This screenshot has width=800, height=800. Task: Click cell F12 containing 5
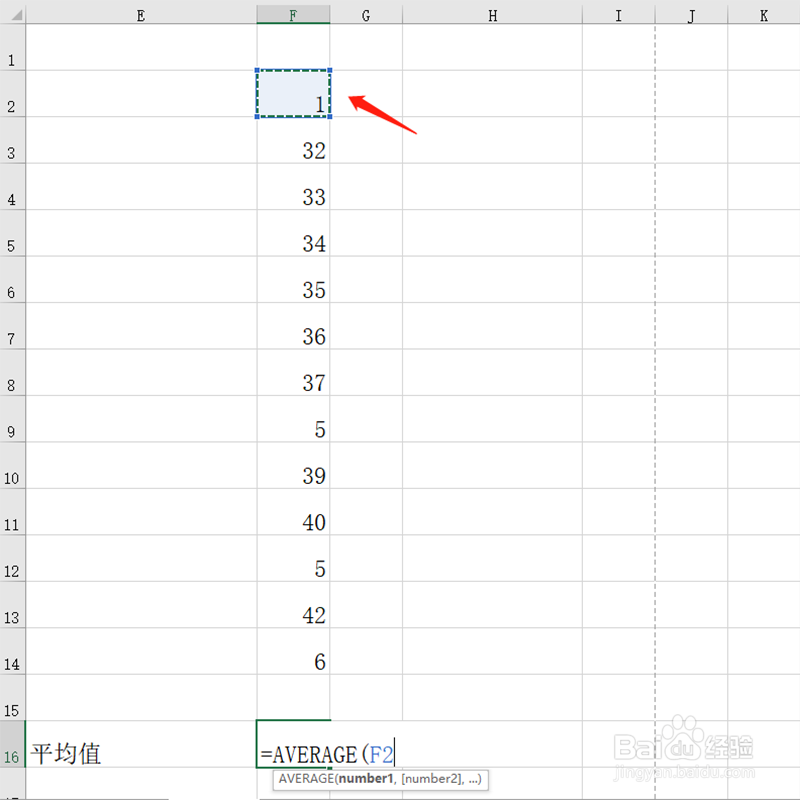(x=293, y=558)
